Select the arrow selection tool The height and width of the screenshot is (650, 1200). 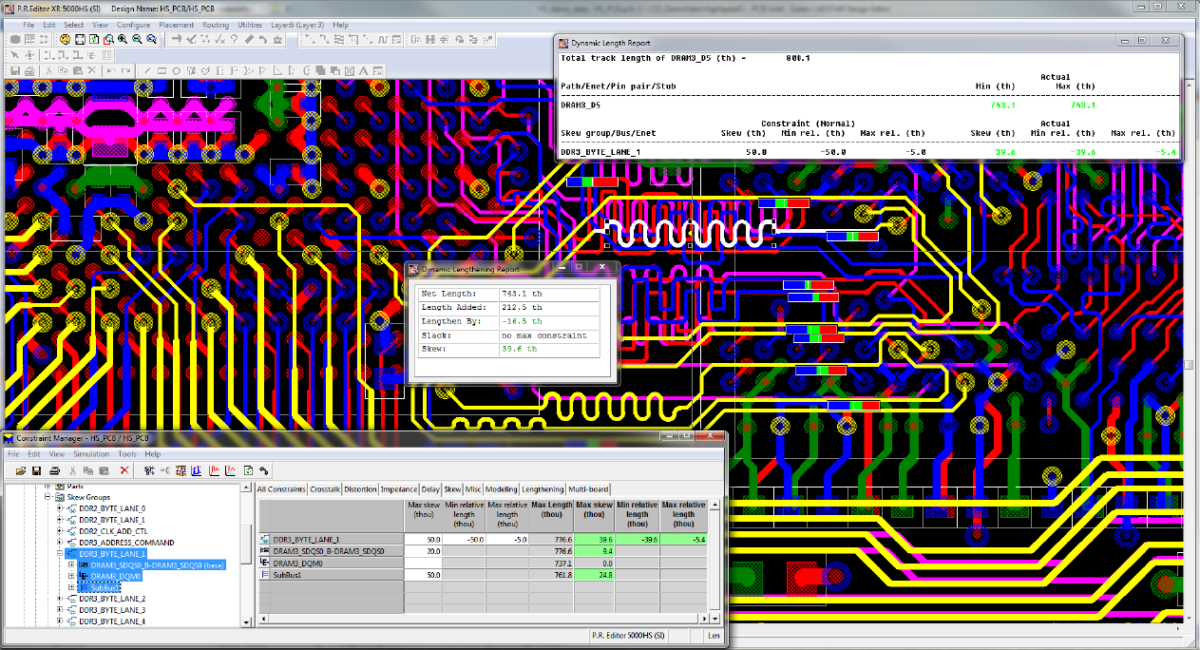coord(14,55)
